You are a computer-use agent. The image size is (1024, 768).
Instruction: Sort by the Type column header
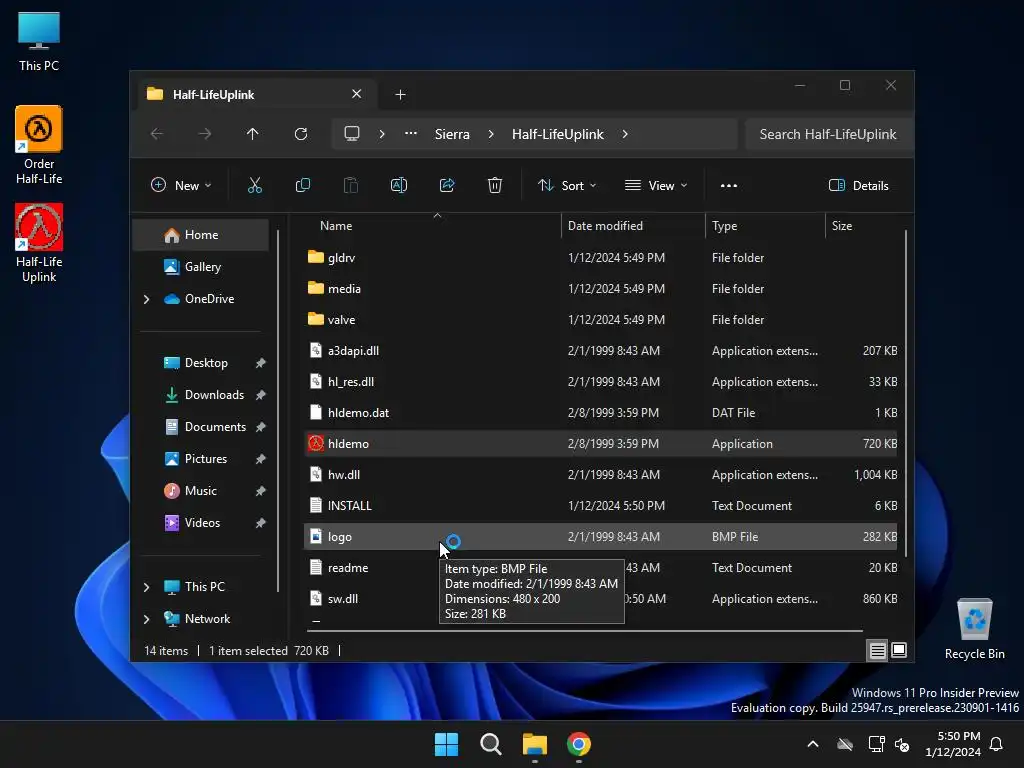point(765,226)
